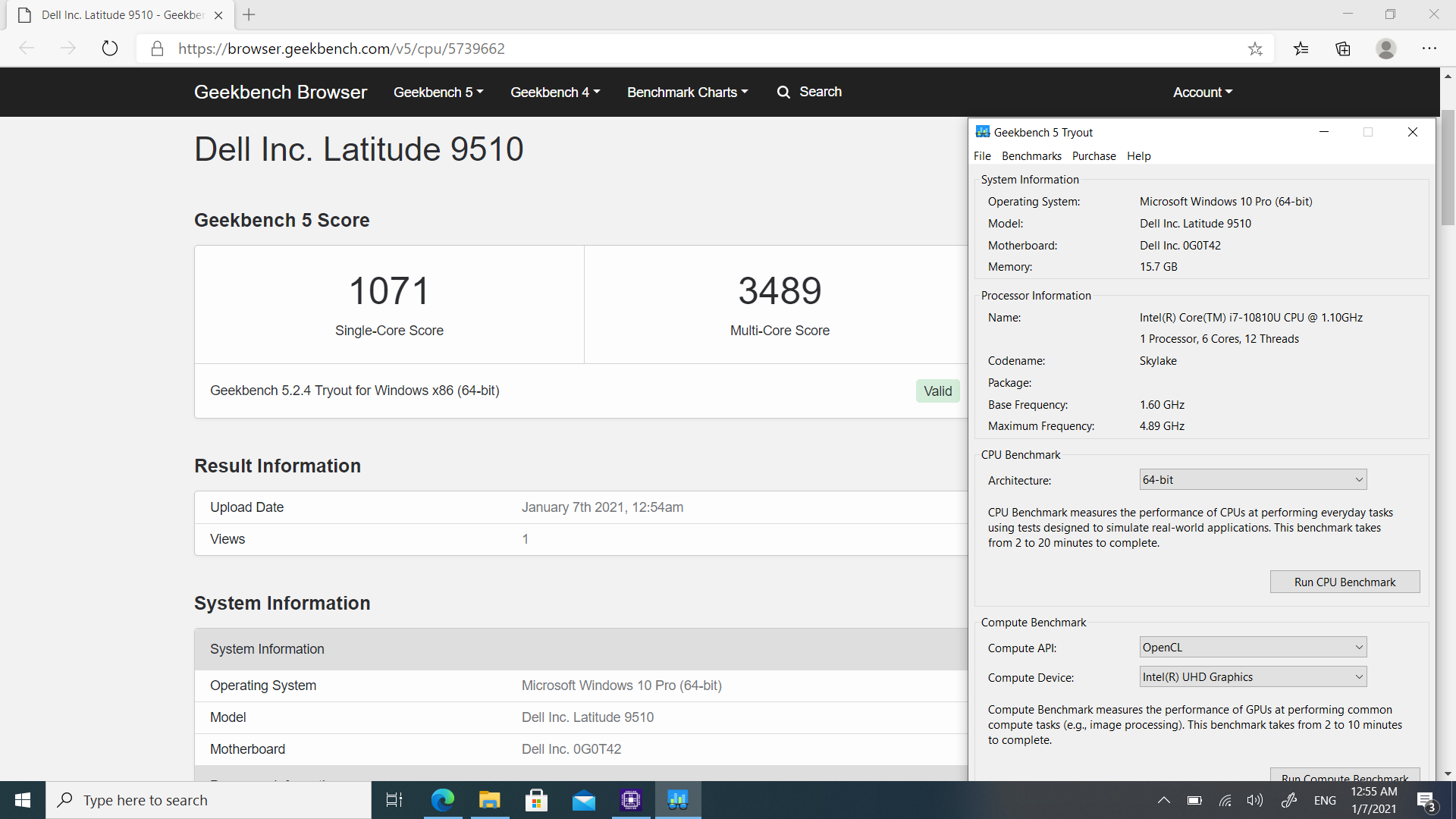Expand the Benchmark Charts dropdown
The width and height of the screenshot is (1456, 819).
(688, 92)
